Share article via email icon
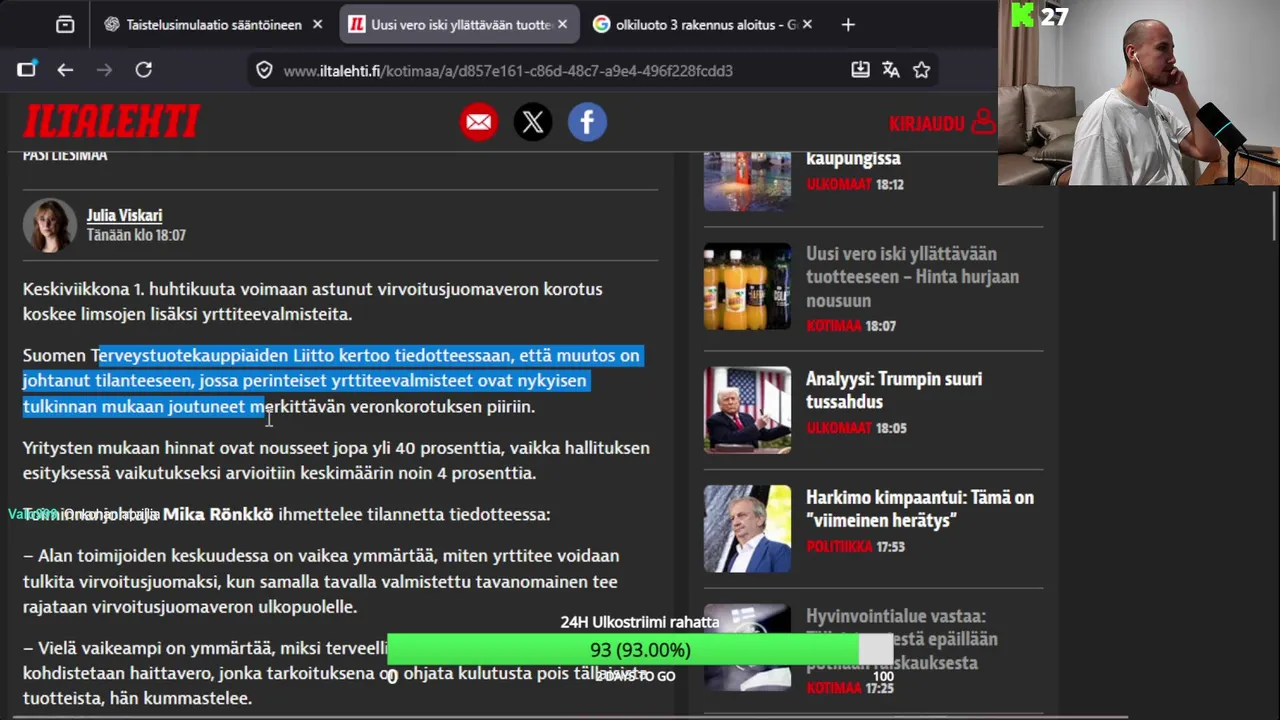Viewport: 1280px width, 720px height. tap(479, 122)
